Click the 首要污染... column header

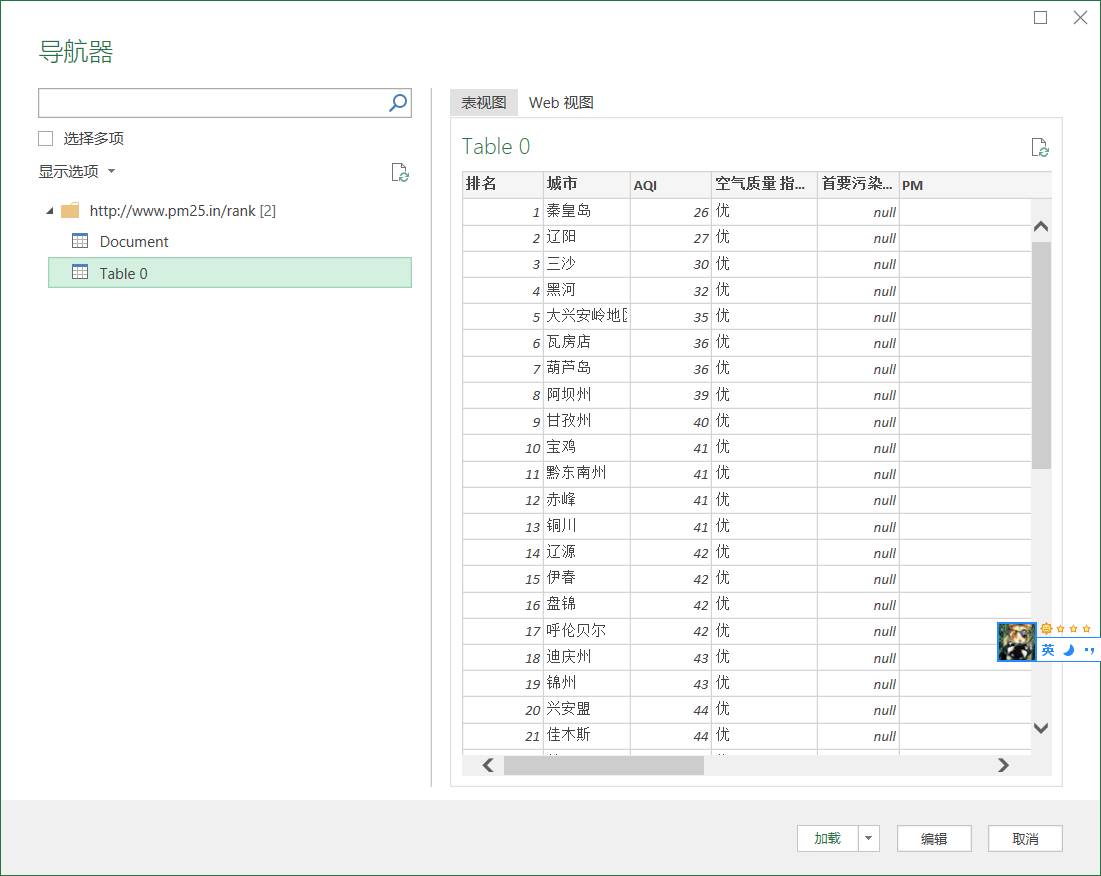(858, 184)
